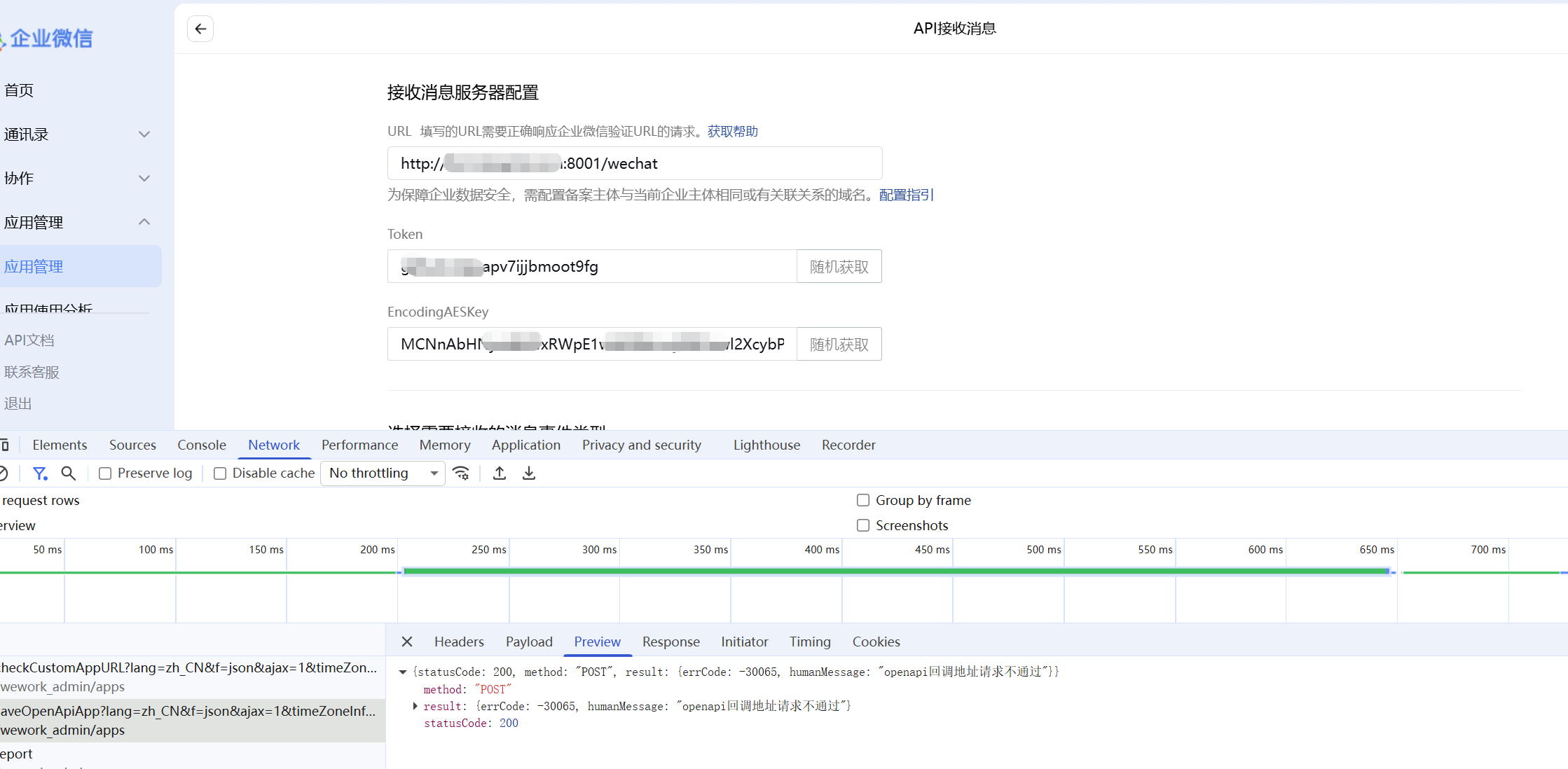Screen dimensions: 1568x769
Task: Click the clear network log icon
Action: pos(4,473)
